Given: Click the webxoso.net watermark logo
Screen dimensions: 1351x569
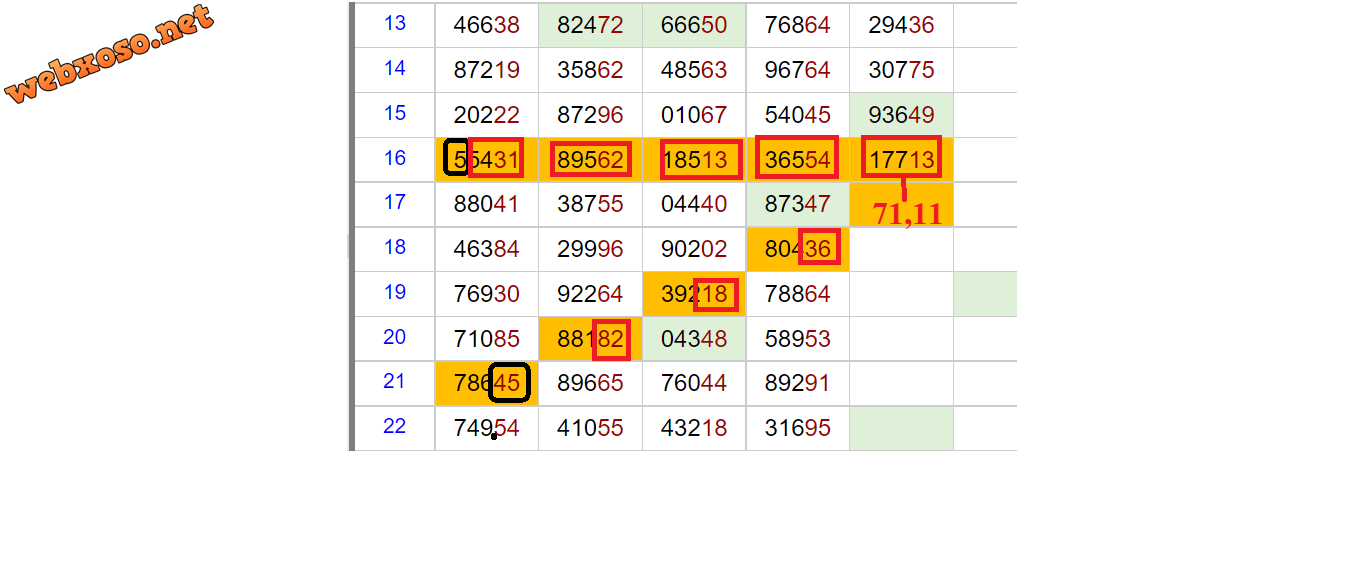Looking at the screenshot, I should pos(110,54).
